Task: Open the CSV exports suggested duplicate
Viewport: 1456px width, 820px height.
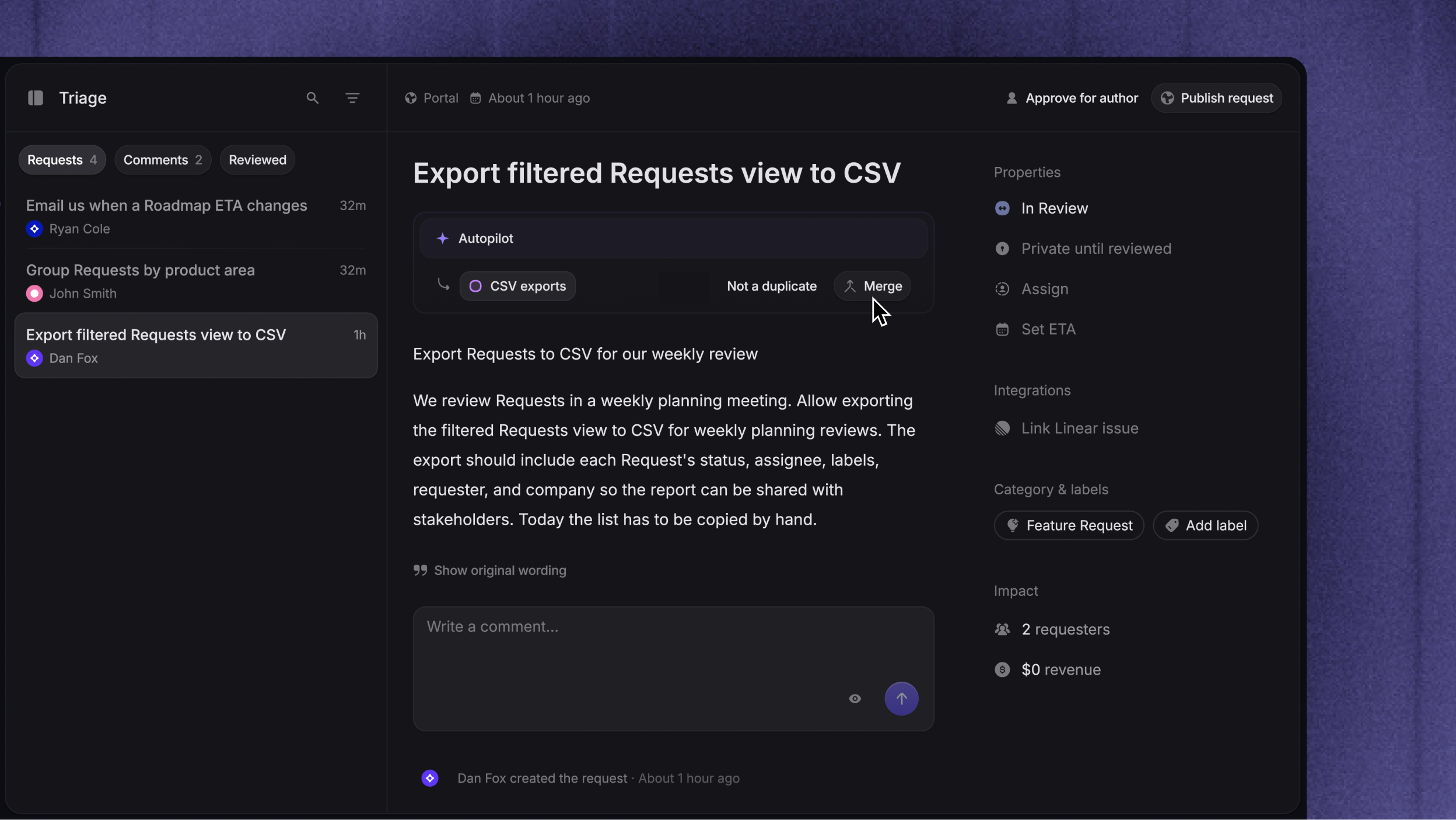Action: tap(517, 286)
